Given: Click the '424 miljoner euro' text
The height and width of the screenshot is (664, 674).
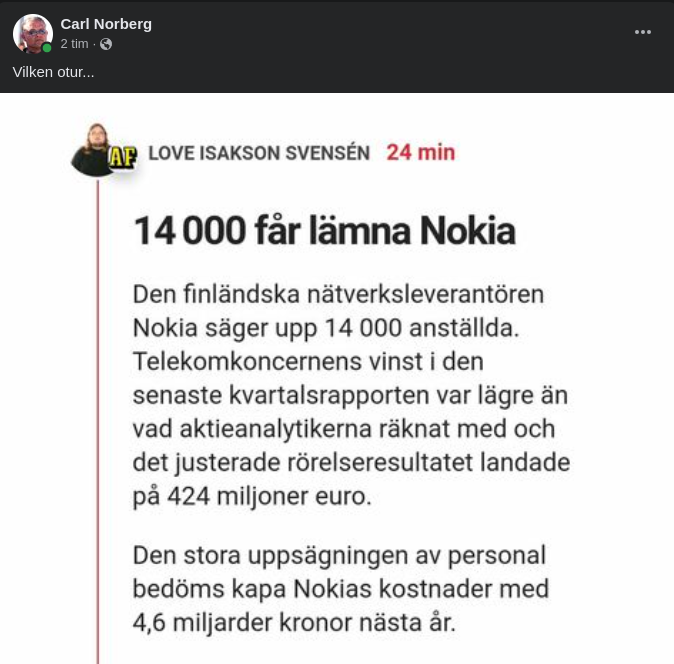Looking at the screenshot, I should click(269, 496).
